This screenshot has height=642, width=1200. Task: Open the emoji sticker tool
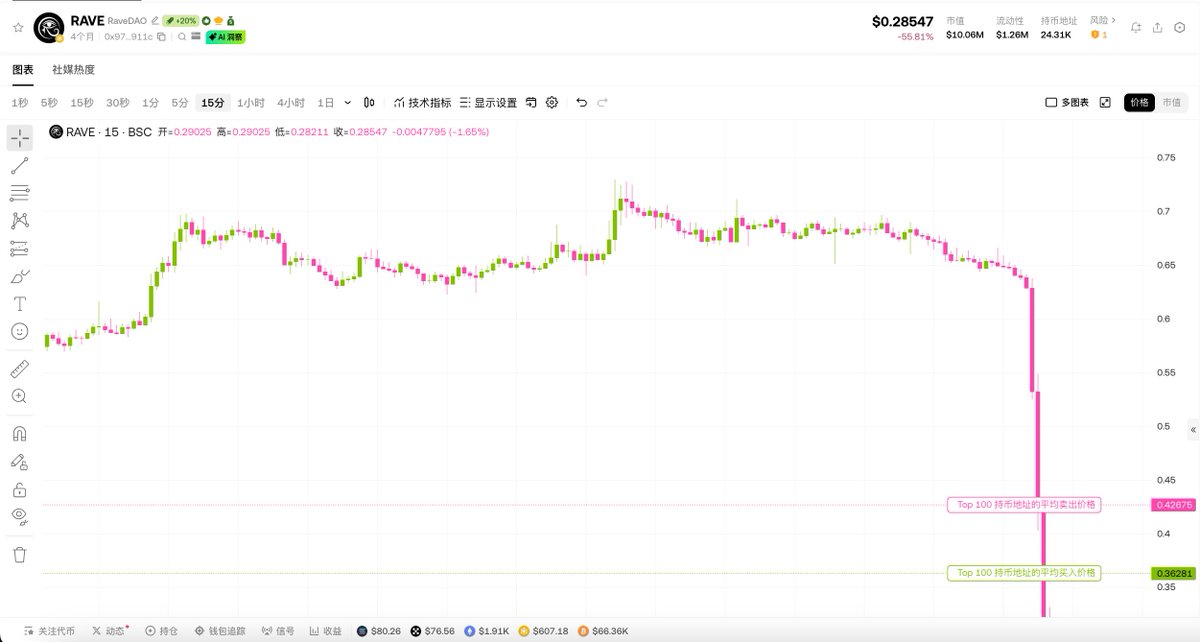[x=20, y=331]
